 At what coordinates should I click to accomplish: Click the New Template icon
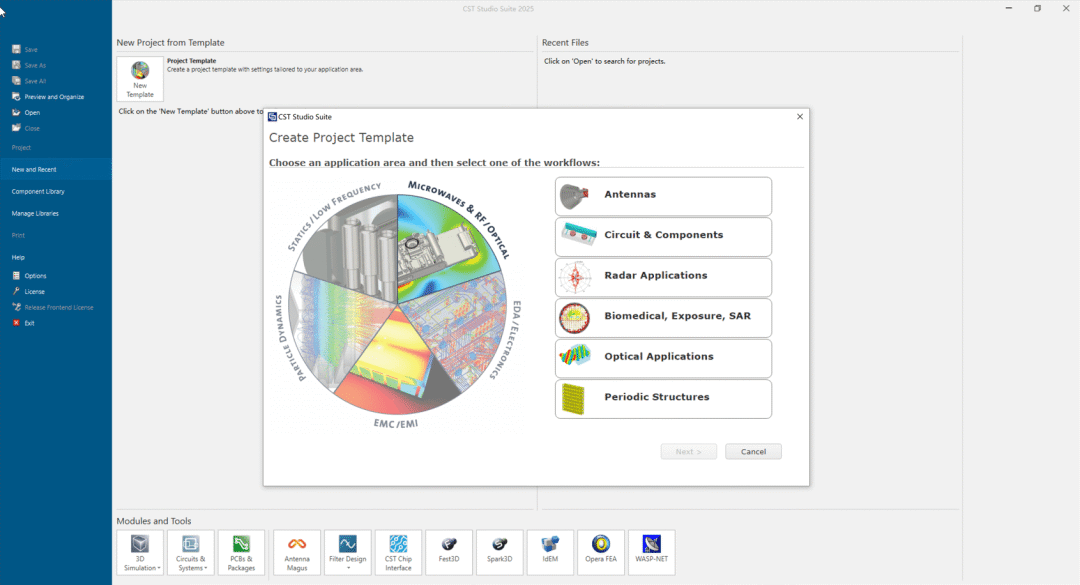[140, 79]
